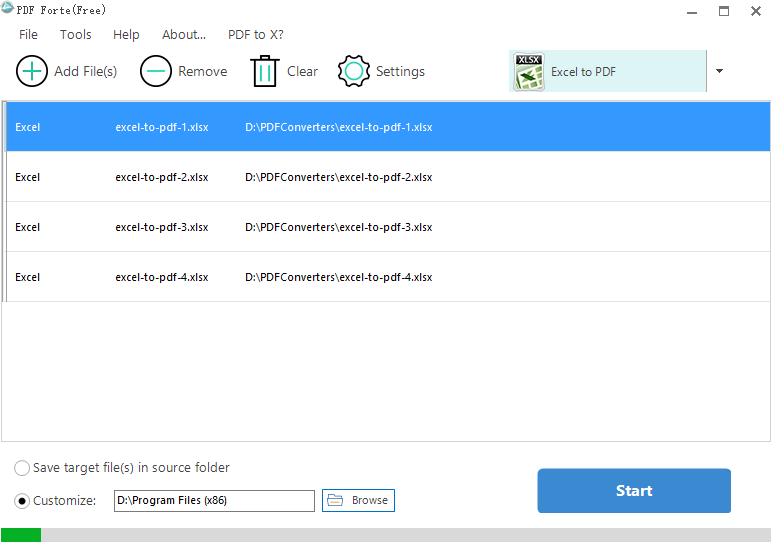Select the excel-to-pdf-4.xlsx file name

pos(162,277)
